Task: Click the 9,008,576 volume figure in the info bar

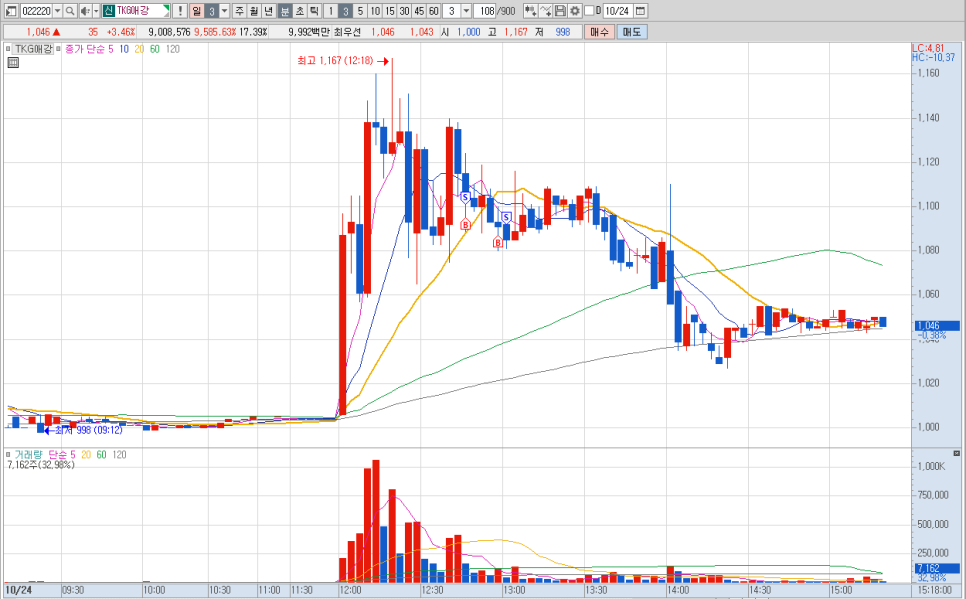Action: coord(169,32)
